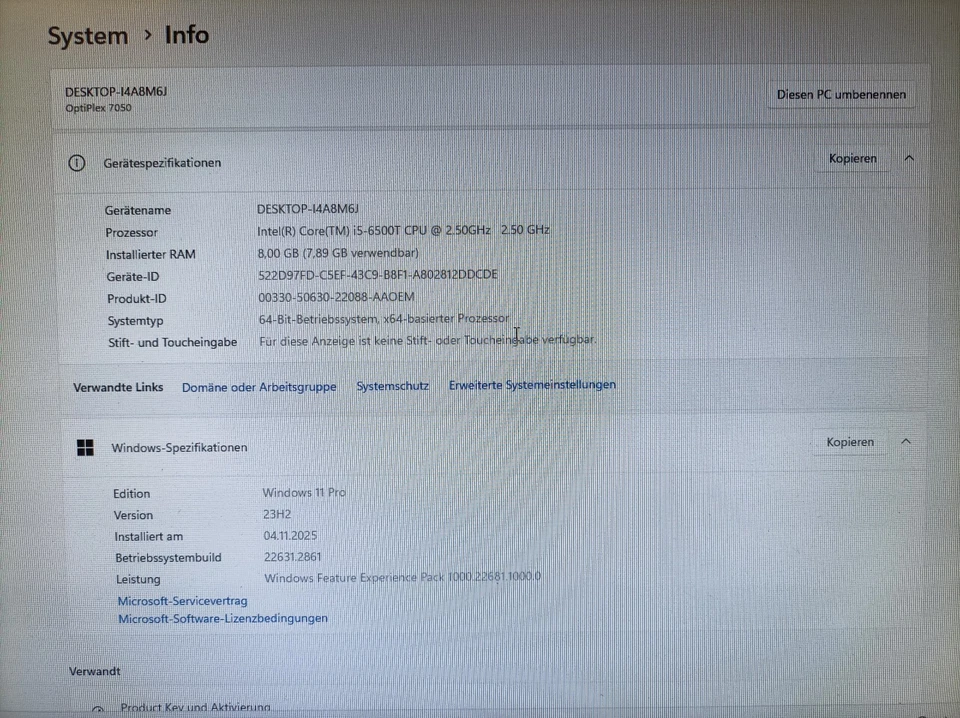Screen dimensions: 960x718
Task: Open Microsoft-Software-Lizenzbedingungen
Action: click(x=222, y=618)
